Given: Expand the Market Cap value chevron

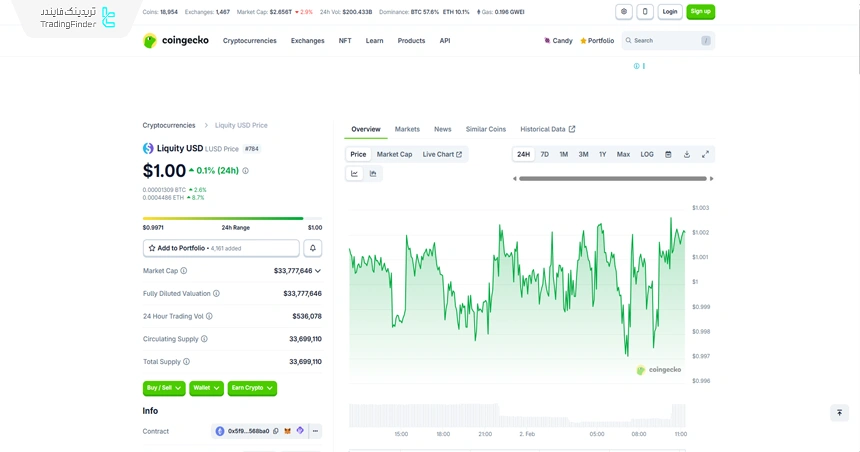Looking at the screenshot, I should (318, 271).
